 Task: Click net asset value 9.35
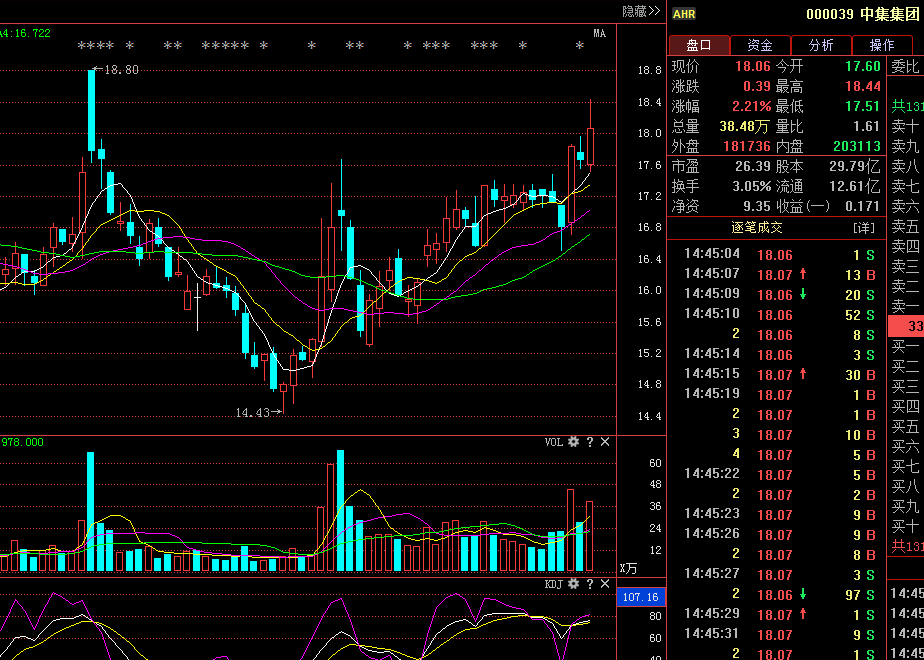tap(757, 206)
